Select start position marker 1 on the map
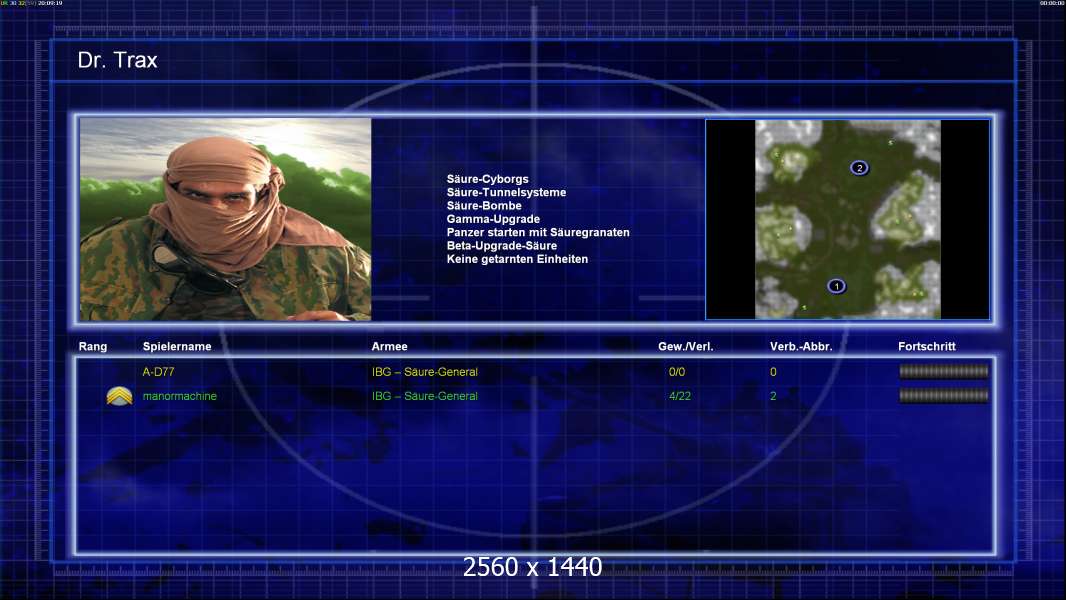Image resolution: width=1066 pixels, height=600 pixels. [x=836, y=286]
